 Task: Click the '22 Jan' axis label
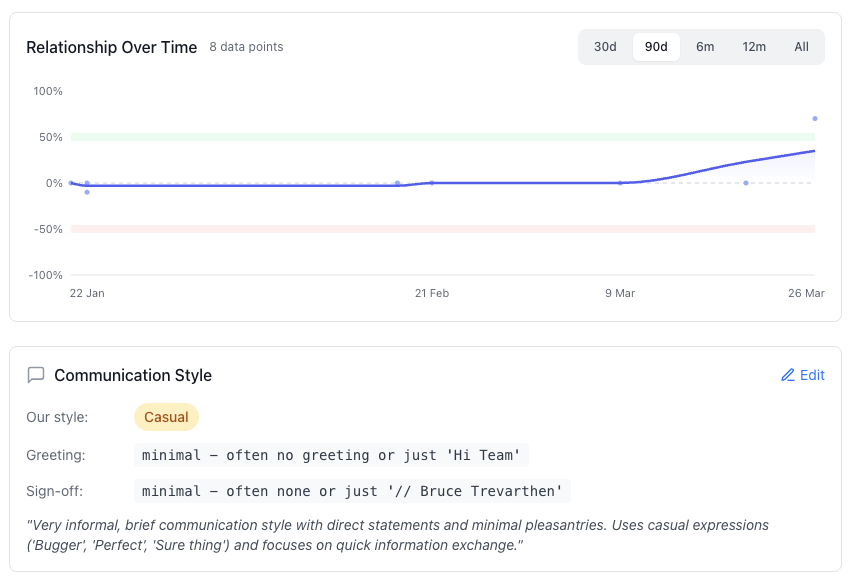(x=87, y=294)
